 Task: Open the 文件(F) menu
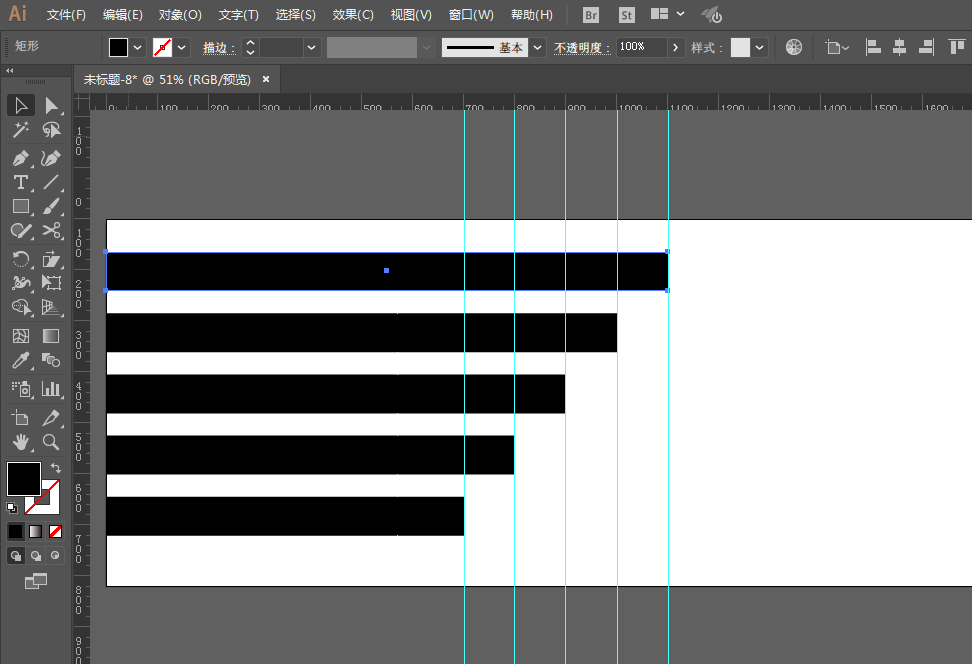[x=66, y=15]
